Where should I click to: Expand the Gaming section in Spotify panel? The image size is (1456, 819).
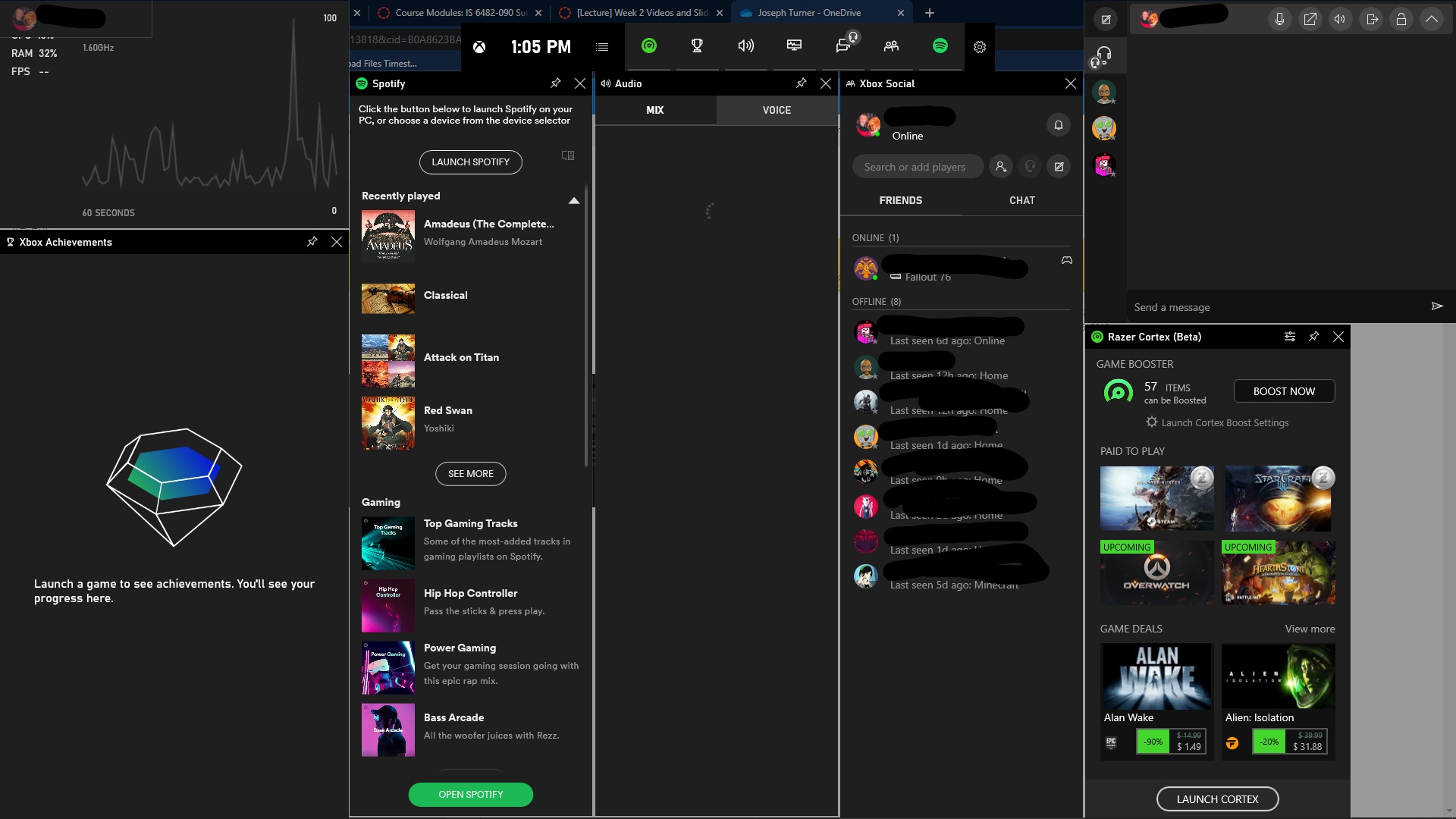380,502
